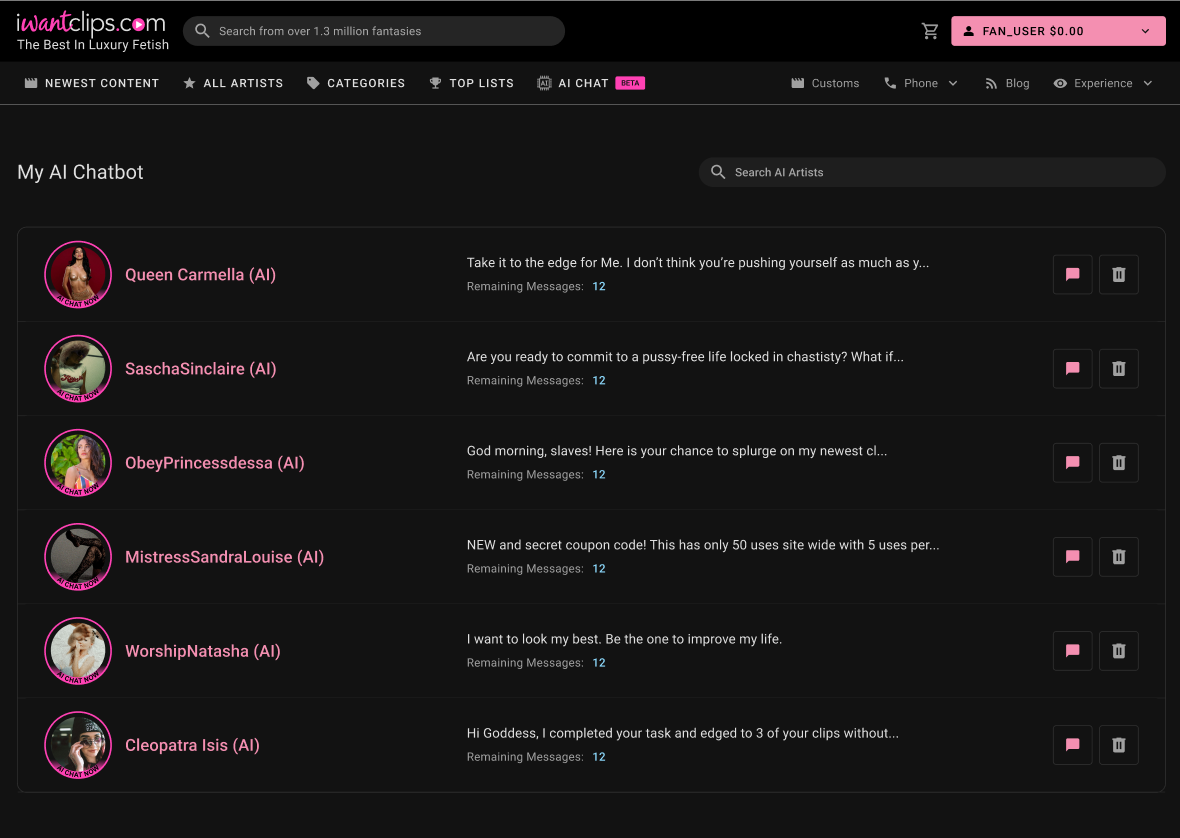Open MistressSandraLouise (AI) name link
This screenshot has width=1180, height=838.
coord(224,557)
